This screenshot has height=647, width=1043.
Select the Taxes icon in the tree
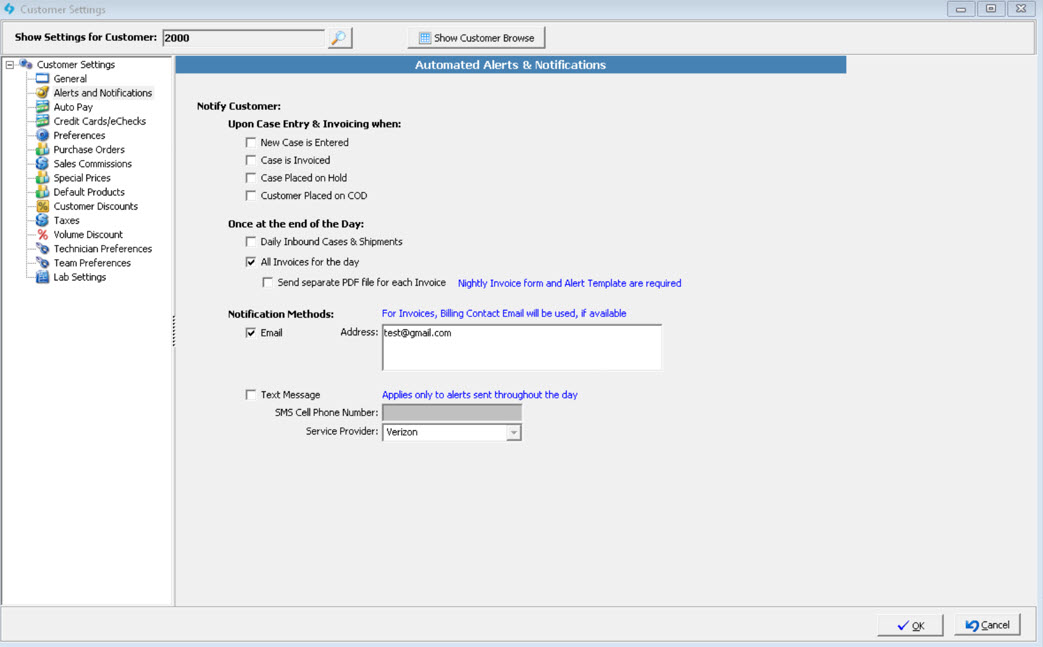pyautogui.click(x=41, y=220)
